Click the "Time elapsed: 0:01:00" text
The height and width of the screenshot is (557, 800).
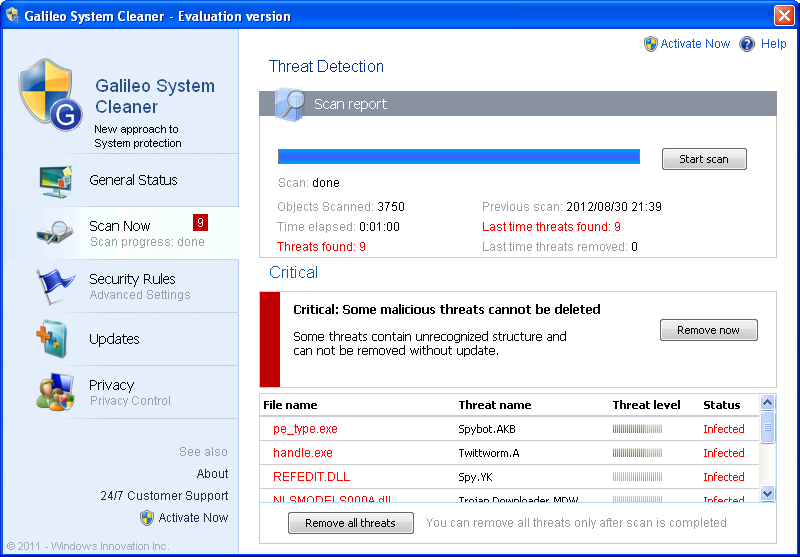coord(338,227)
